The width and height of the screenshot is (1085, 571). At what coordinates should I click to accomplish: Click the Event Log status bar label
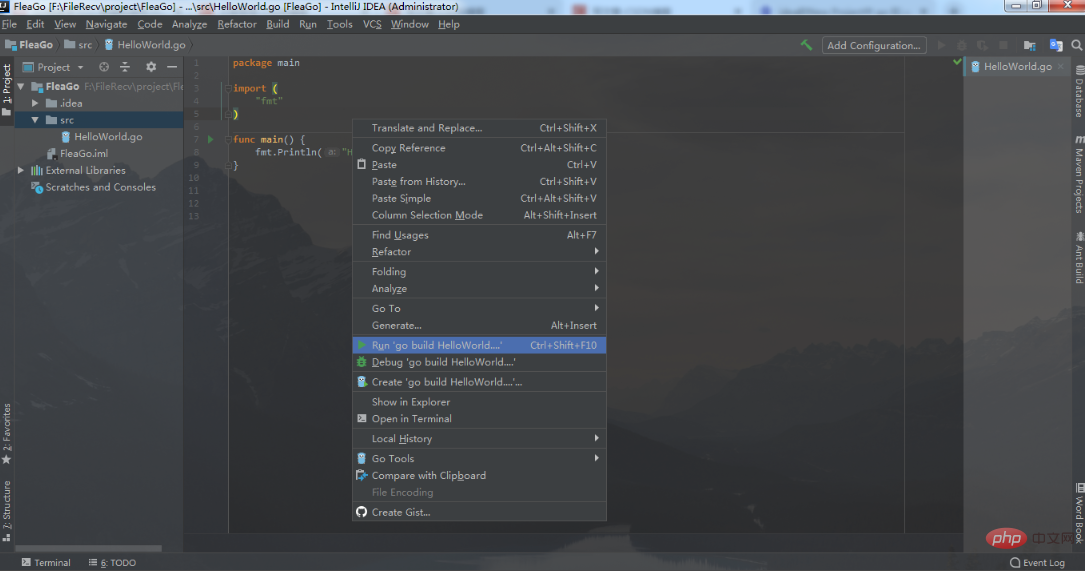[x=1043, y=563]
